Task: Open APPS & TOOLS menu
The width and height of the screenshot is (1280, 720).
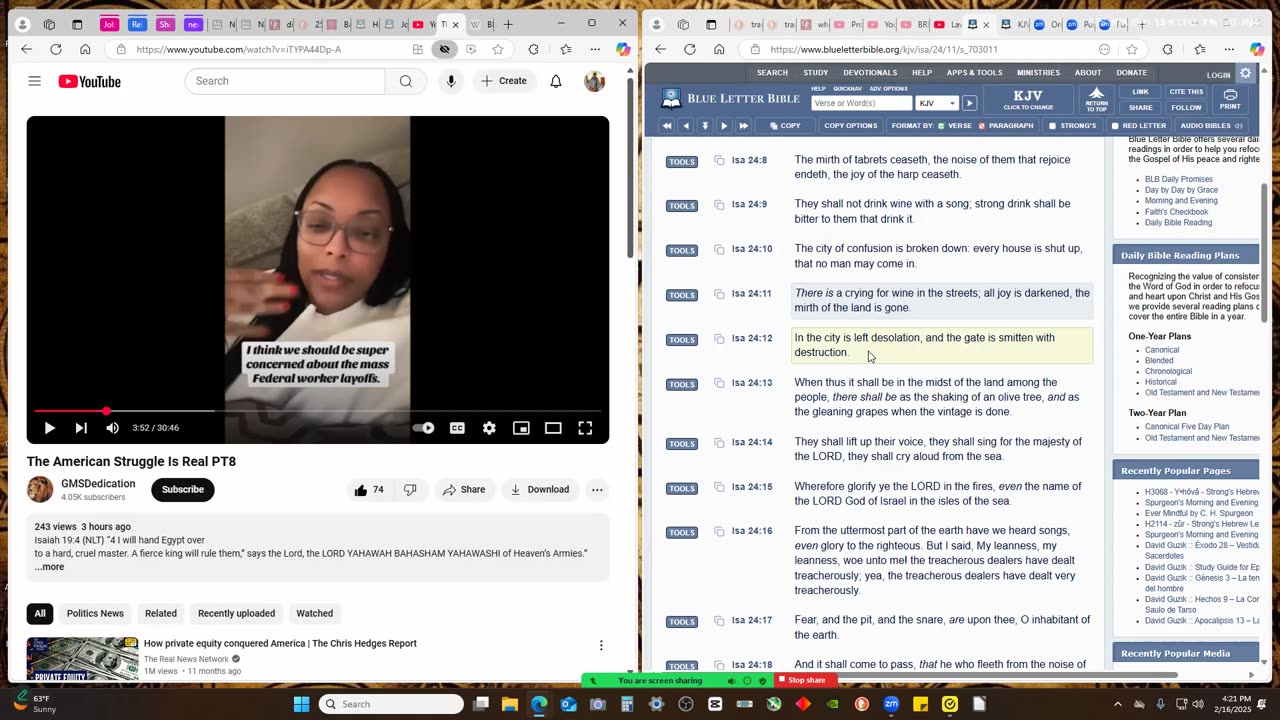Action: 974,73
